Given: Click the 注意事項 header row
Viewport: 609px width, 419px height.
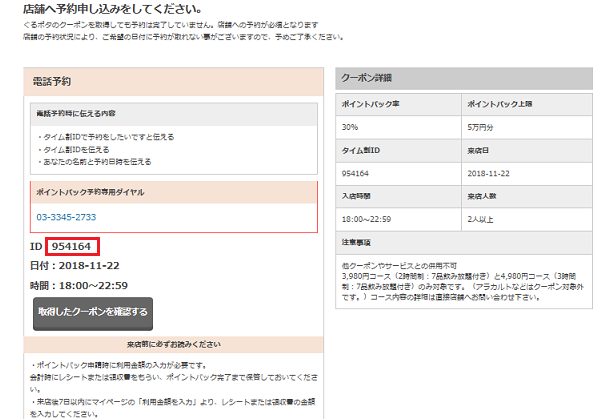Looking at the screenshot, I should [464, 243].
